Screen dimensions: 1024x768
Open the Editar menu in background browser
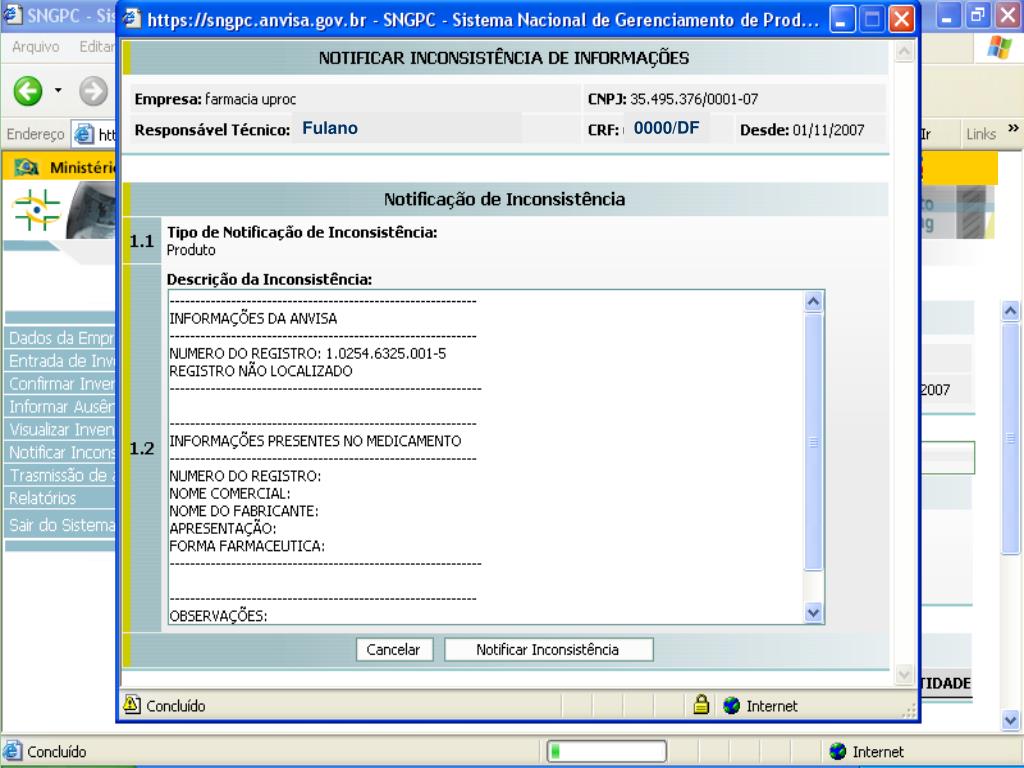click(97, 47)
